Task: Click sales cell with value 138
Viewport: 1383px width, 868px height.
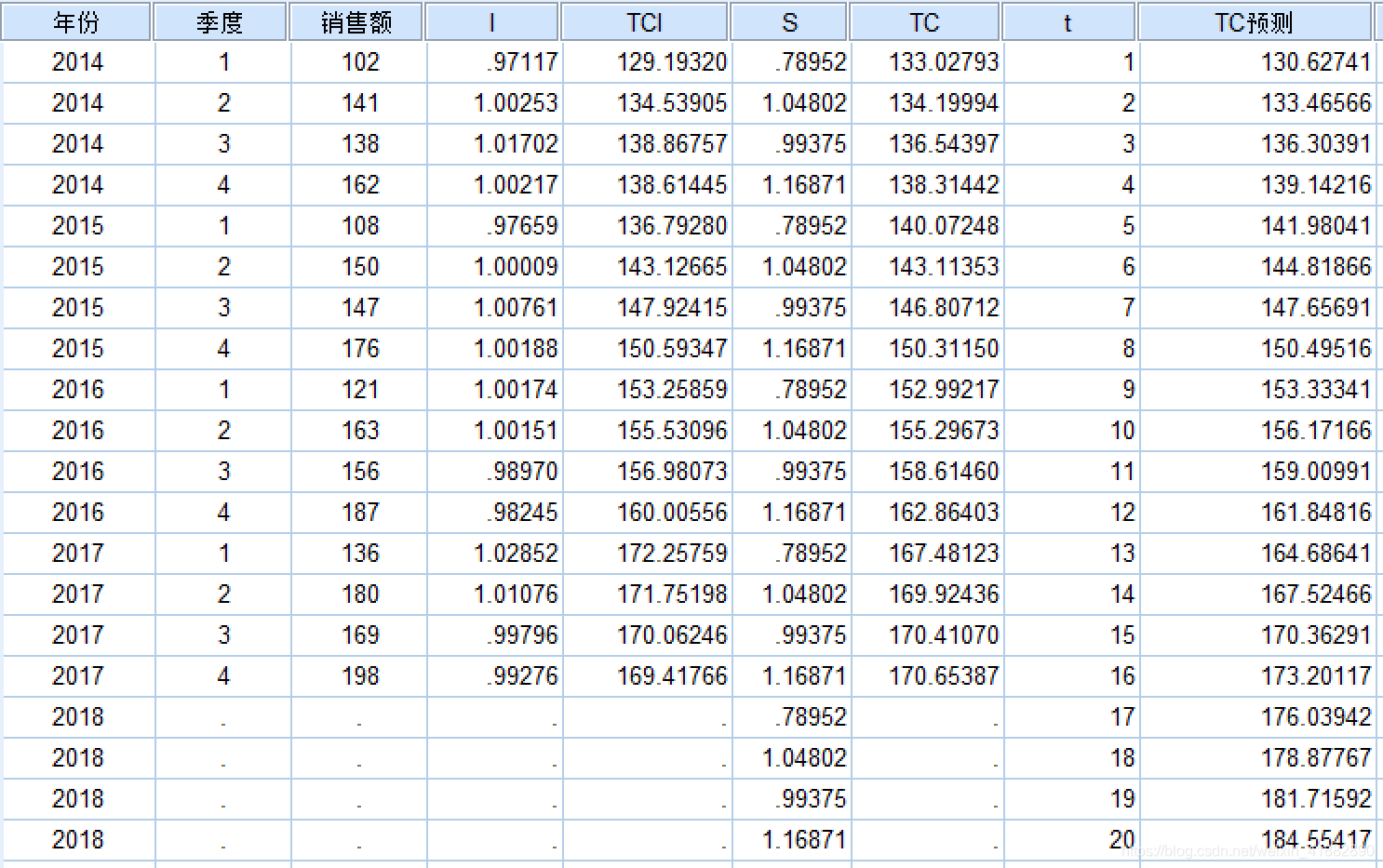Action: pyautogui.click(x=359, y=144)
